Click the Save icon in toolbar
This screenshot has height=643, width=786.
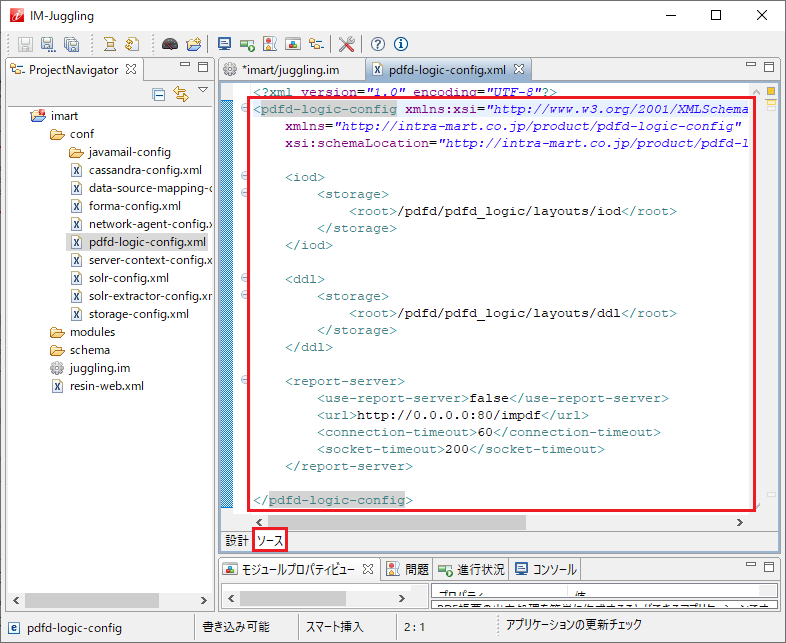pos(24,44)
